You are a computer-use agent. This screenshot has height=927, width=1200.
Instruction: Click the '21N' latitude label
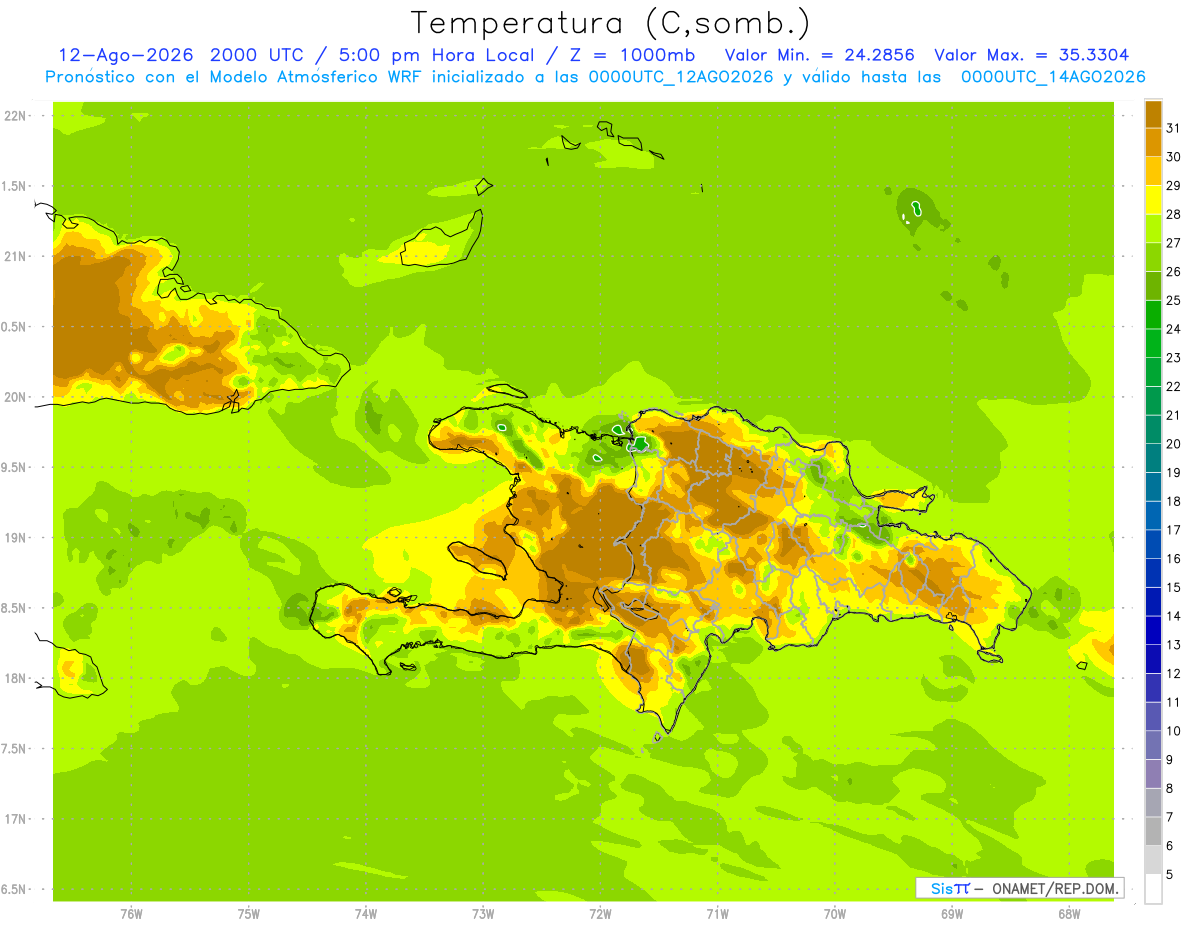tap(16, 257)
